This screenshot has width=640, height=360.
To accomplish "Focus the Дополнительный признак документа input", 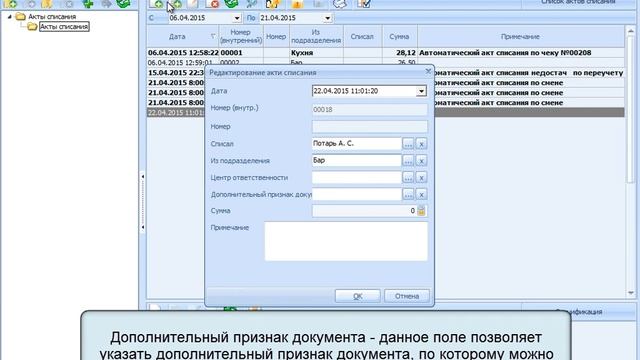I will (x=357, y=195).
